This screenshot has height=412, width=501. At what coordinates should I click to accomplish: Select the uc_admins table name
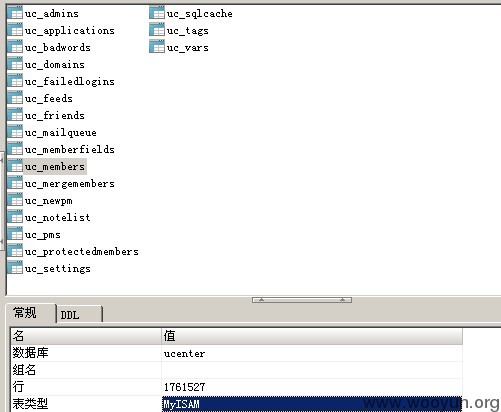coord(52,14)
